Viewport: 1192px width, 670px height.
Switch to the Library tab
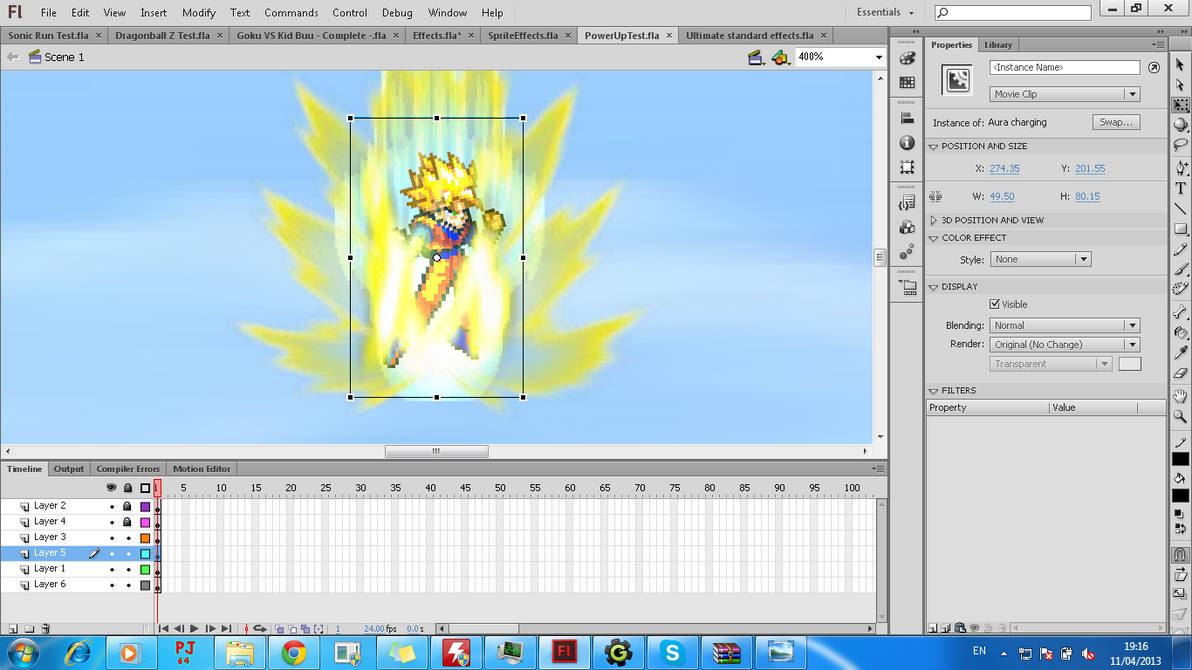(x=998, y=45)
